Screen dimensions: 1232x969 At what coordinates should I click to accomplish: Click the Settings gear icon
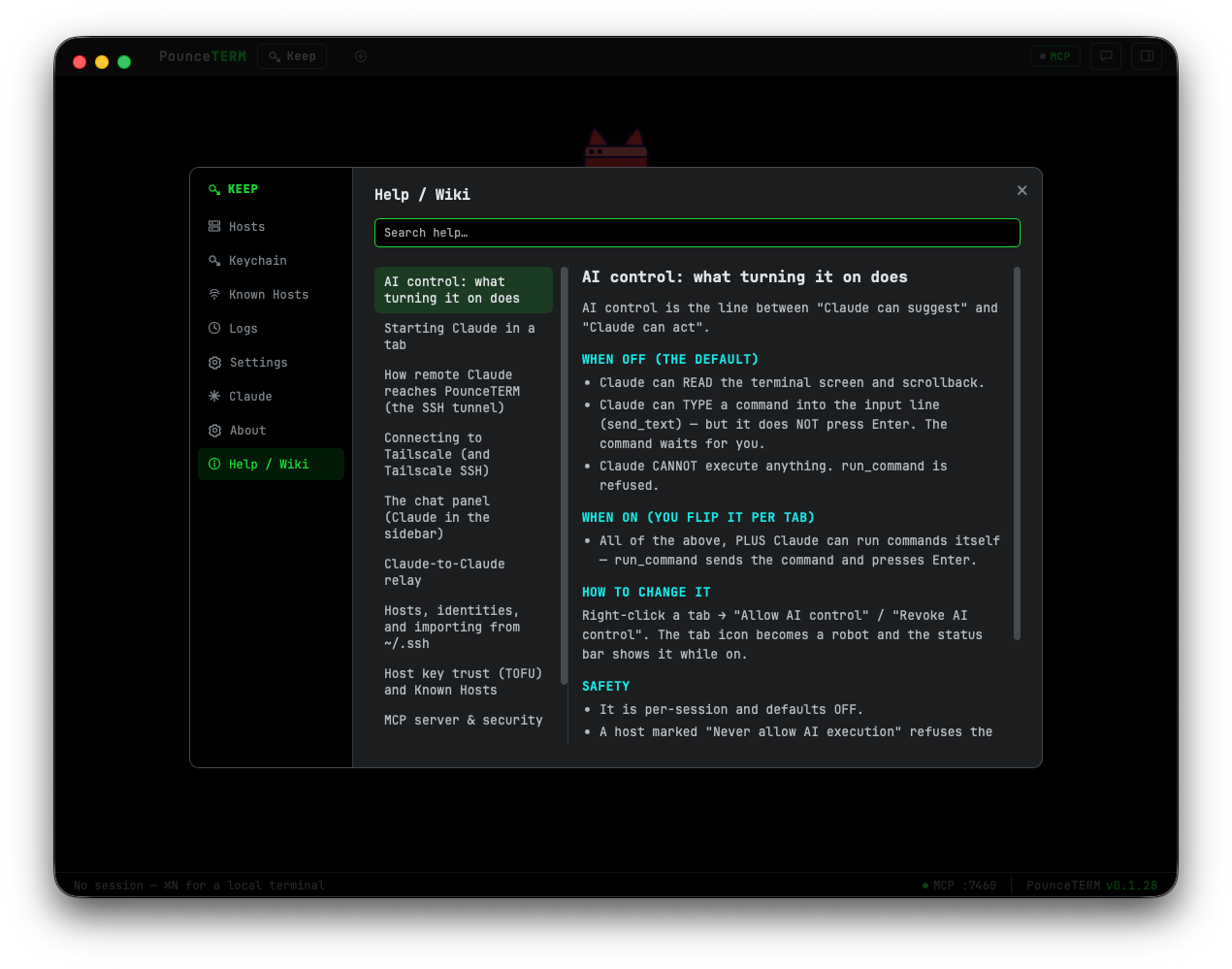[214, 363]
